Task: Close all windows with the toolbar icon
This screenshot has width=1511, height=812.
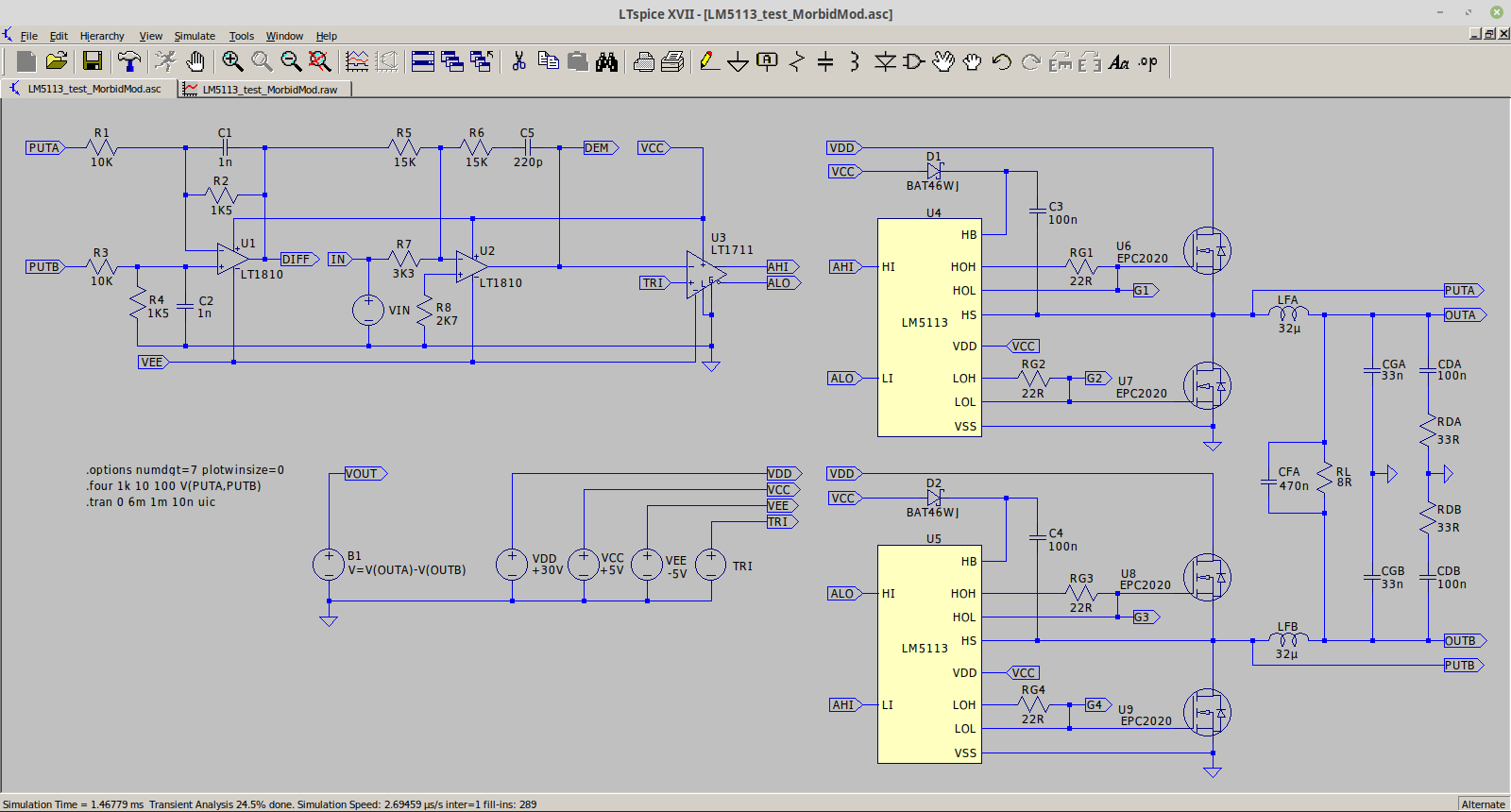Action: [482, 61]
